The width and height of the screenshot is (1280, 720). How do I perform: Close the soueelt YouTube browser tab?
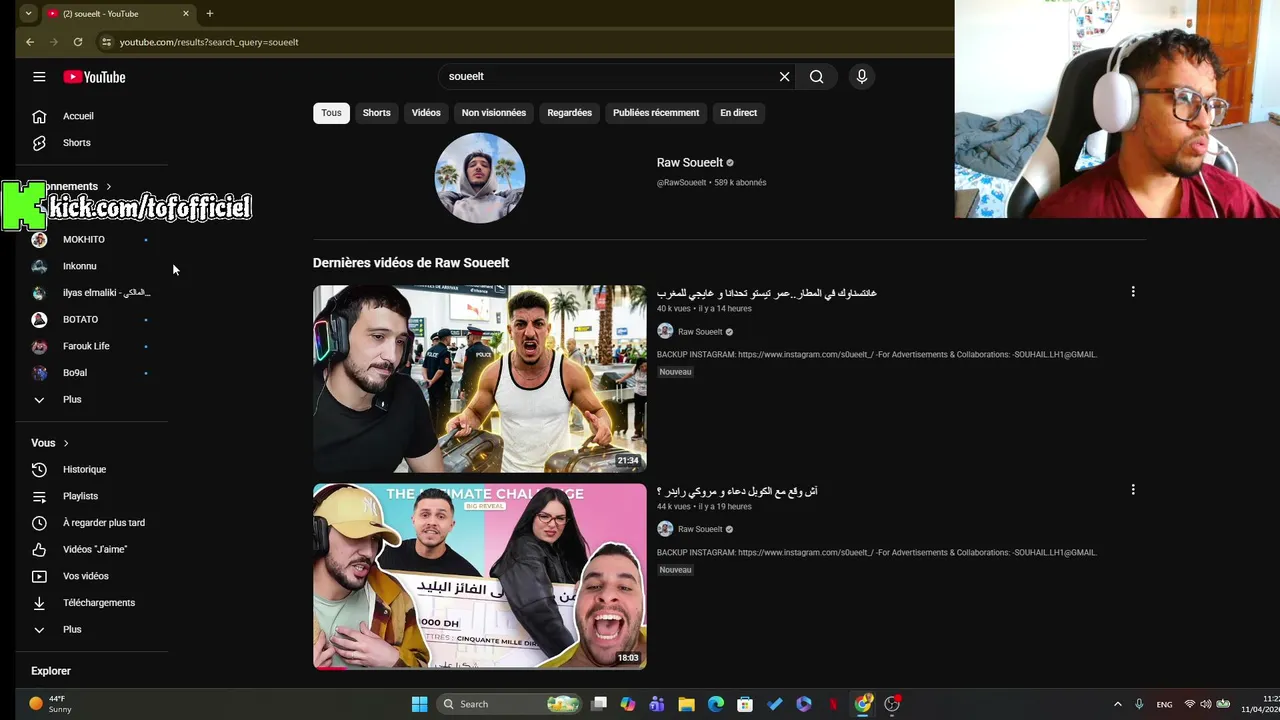(185, 14)
